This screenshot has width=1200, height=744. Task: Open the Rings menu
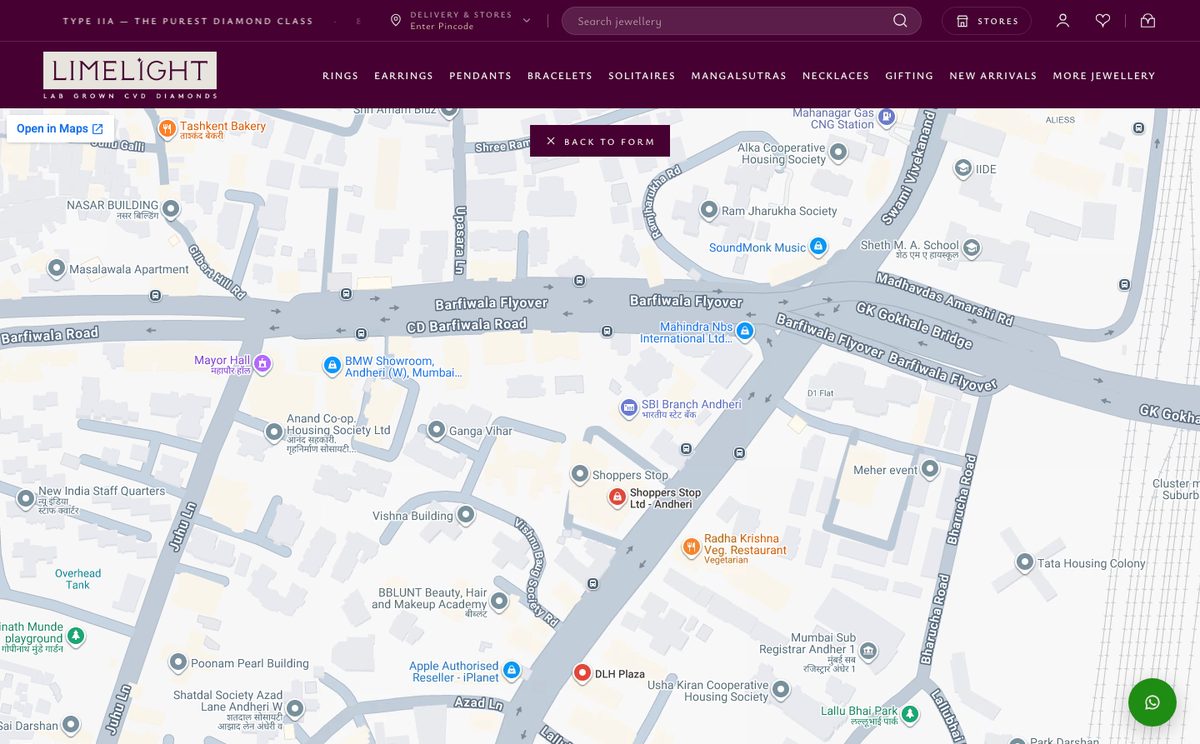coord(340,76)
